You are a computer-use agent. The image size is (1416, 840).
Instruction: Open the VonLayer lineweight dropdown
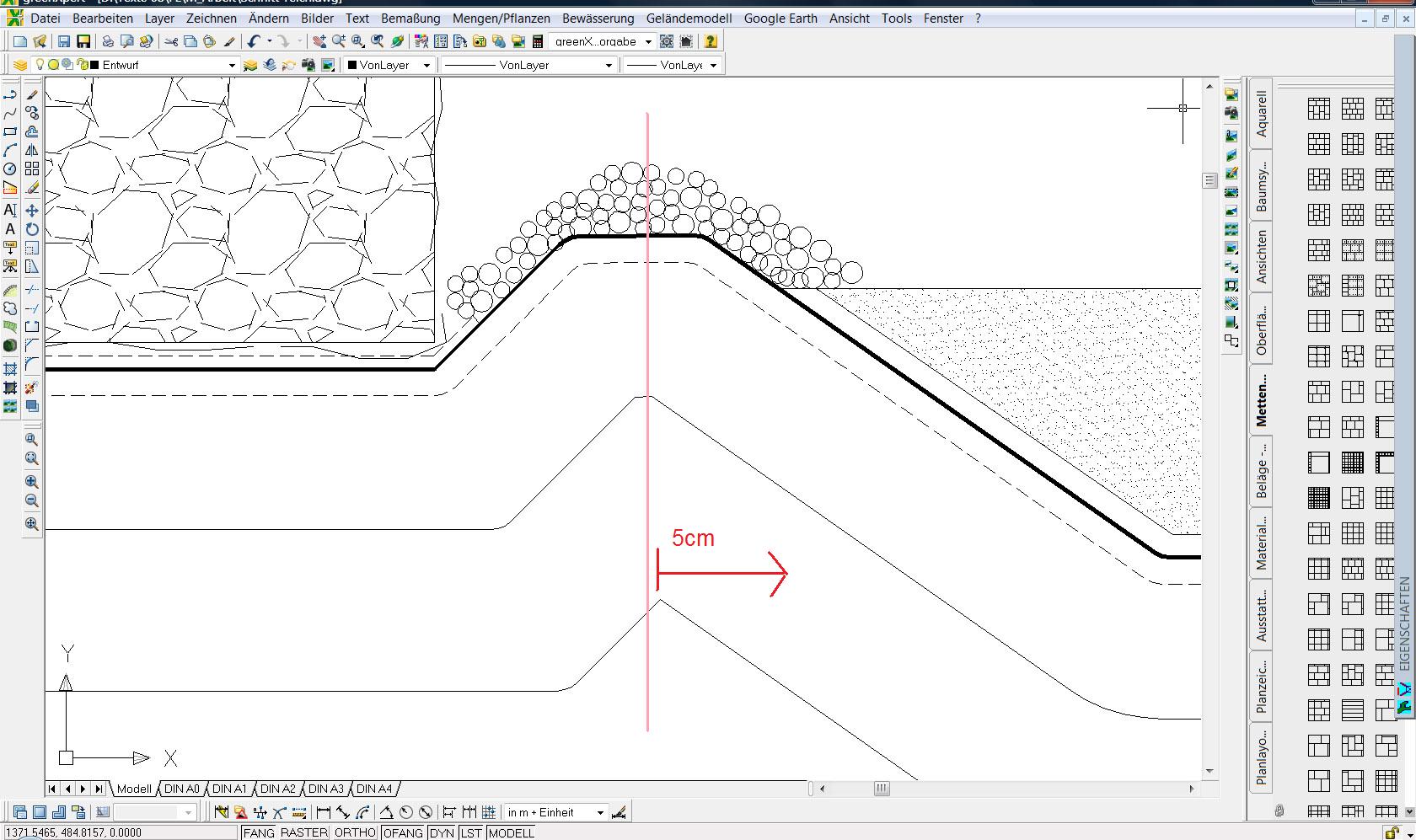(713, 65)
